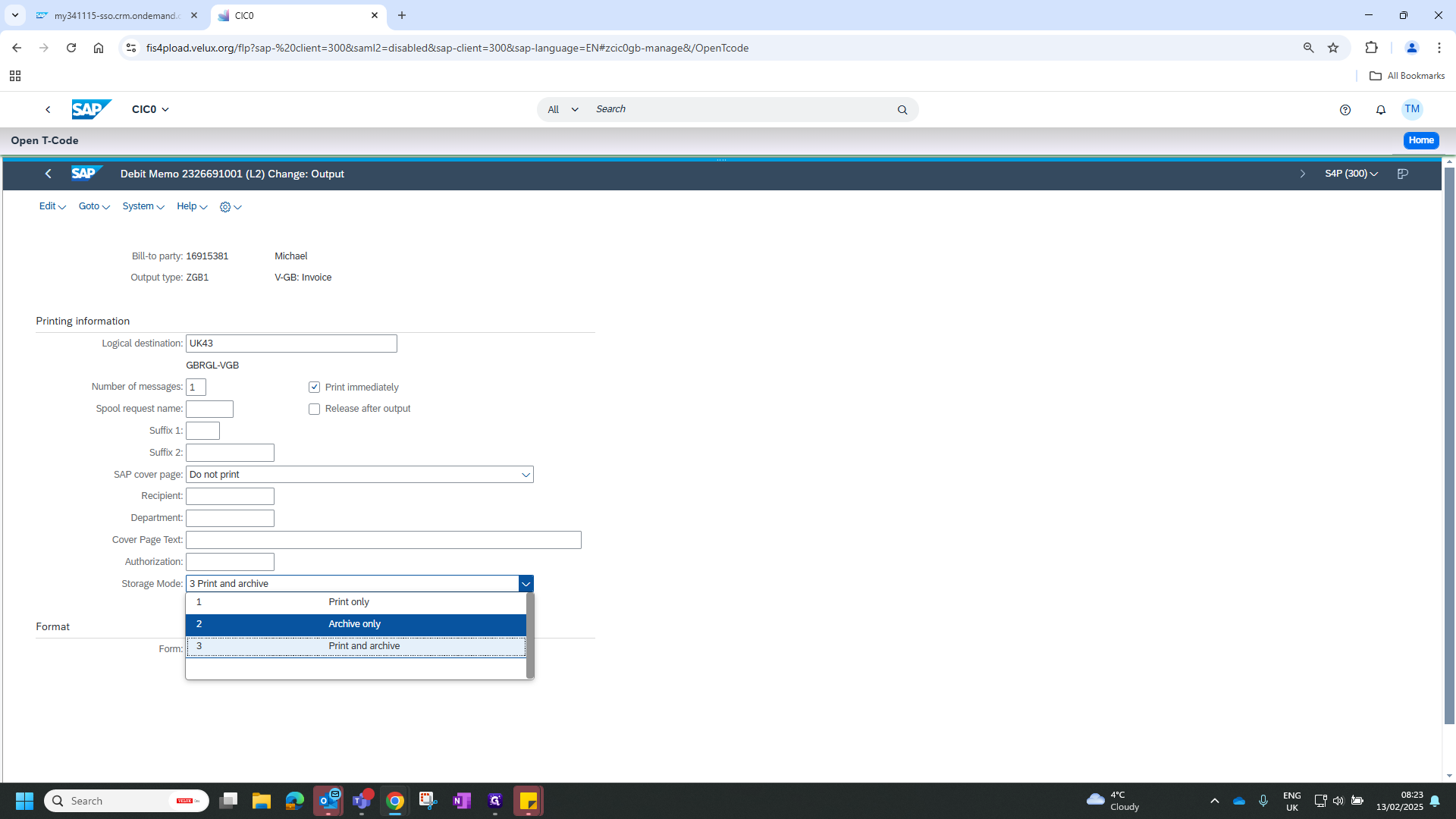Viewport: 1456px width, 819px height.
Task: Open the system tray hidden icons chevron
Action: (x=1214, y=801)
